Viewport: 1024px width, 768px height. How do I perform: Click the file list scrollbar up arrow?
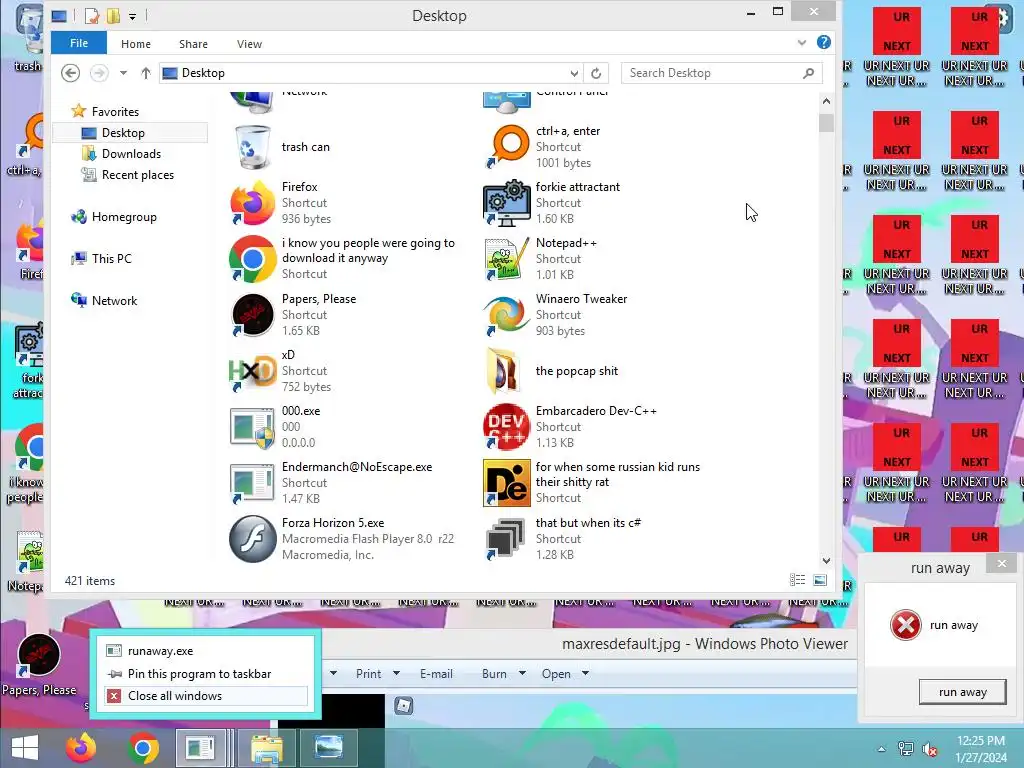826,101
